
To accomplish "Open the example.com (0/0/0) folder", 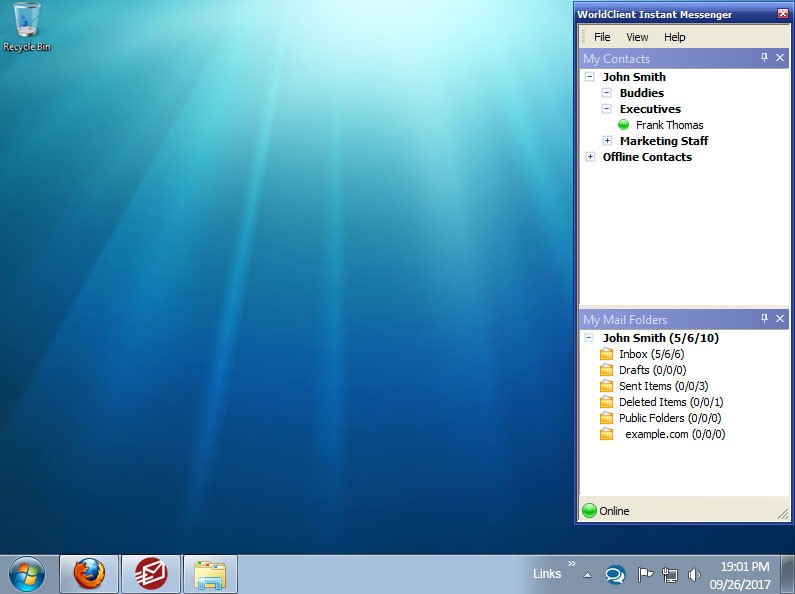I will 675,434.
